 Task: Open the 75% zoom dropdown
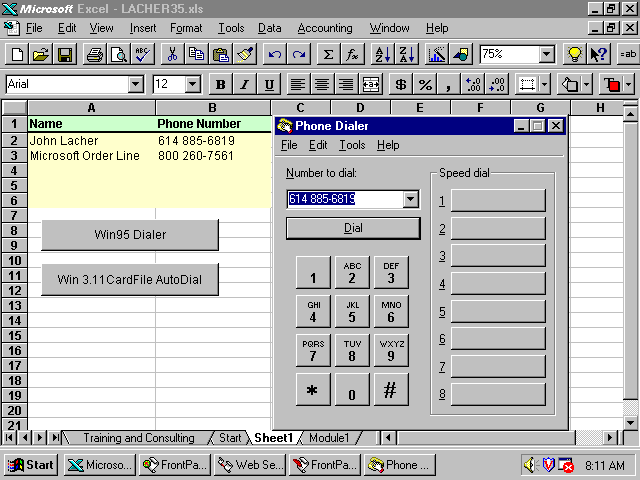coord(546,54)
